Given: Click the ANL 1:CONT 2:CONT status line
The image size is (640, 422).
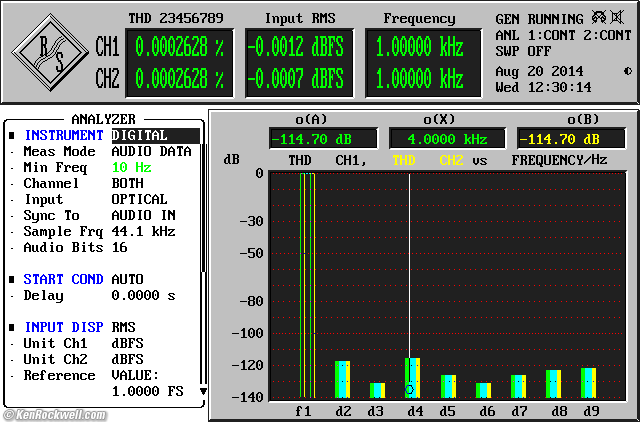Looking at the screenshot, I should [x=564, y=35].
